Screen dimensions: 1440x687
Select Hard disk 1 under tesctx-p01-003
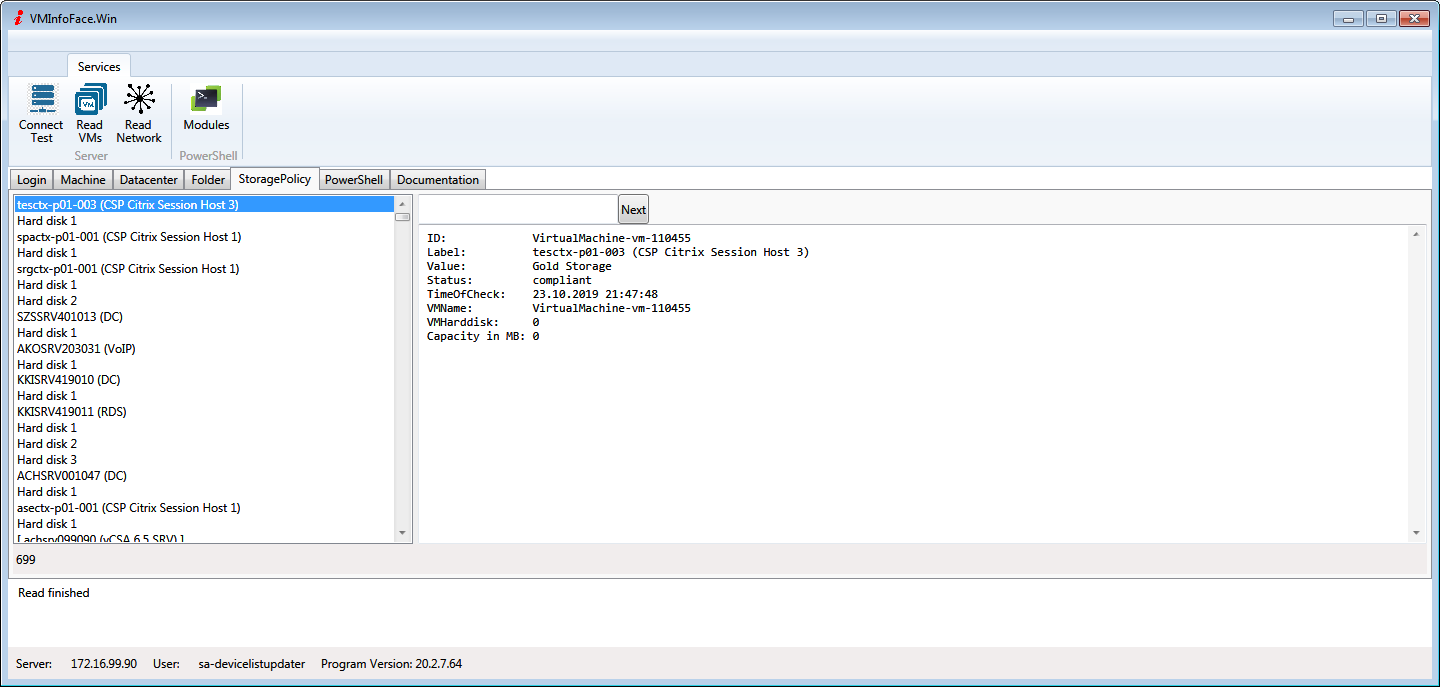pos(205,221)
